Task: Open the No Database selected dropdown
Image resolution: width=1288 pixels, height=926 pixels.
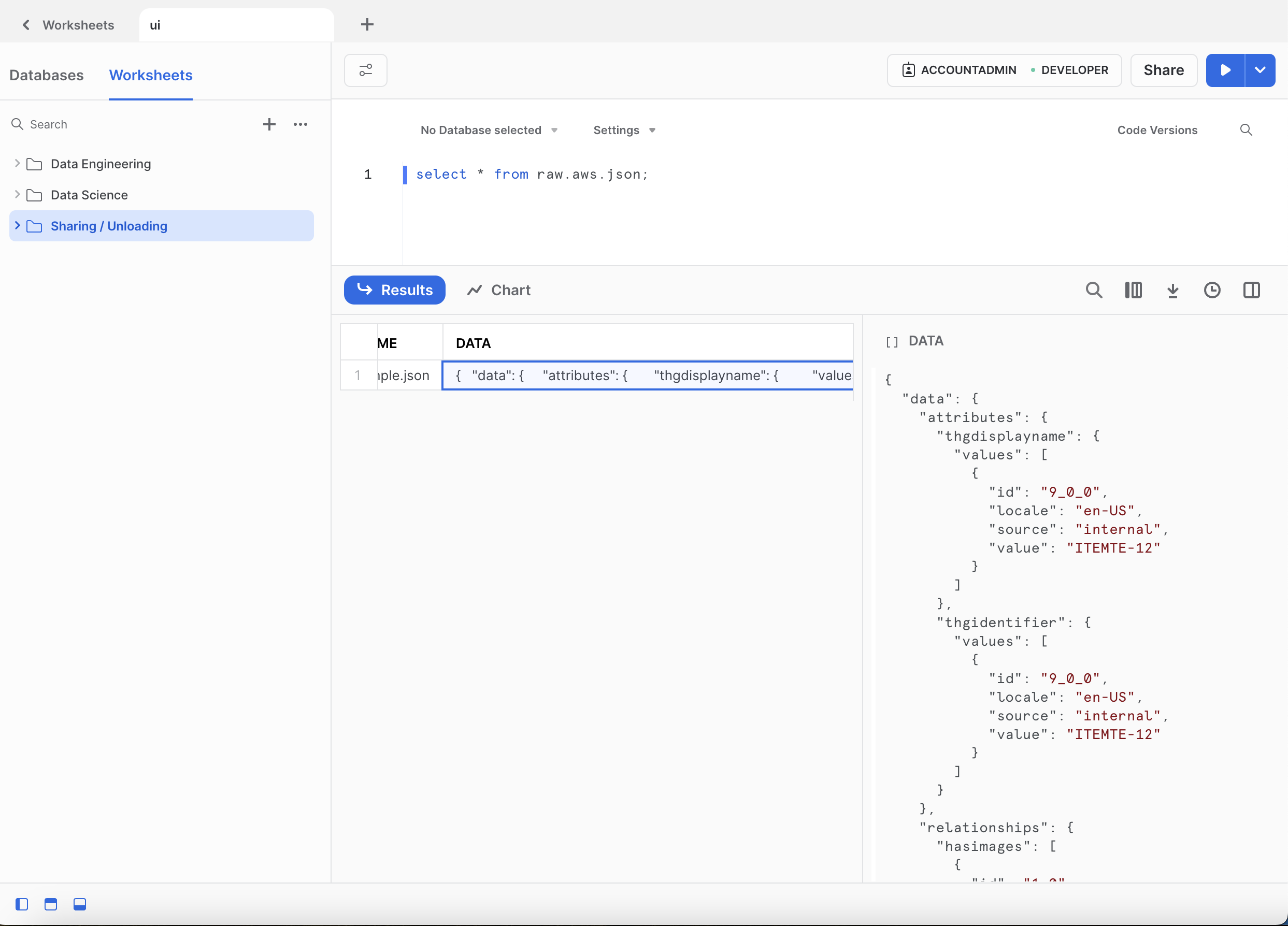Action: pyautogui.click(x=489, y=130)
